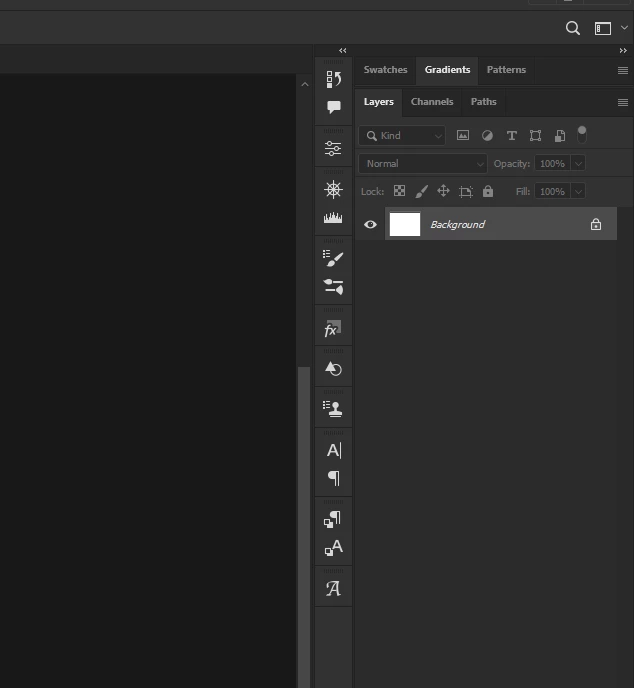Viewport: 634px width, 688px height.
Task: Collapse the right panels double arrow
Action: 623,50
